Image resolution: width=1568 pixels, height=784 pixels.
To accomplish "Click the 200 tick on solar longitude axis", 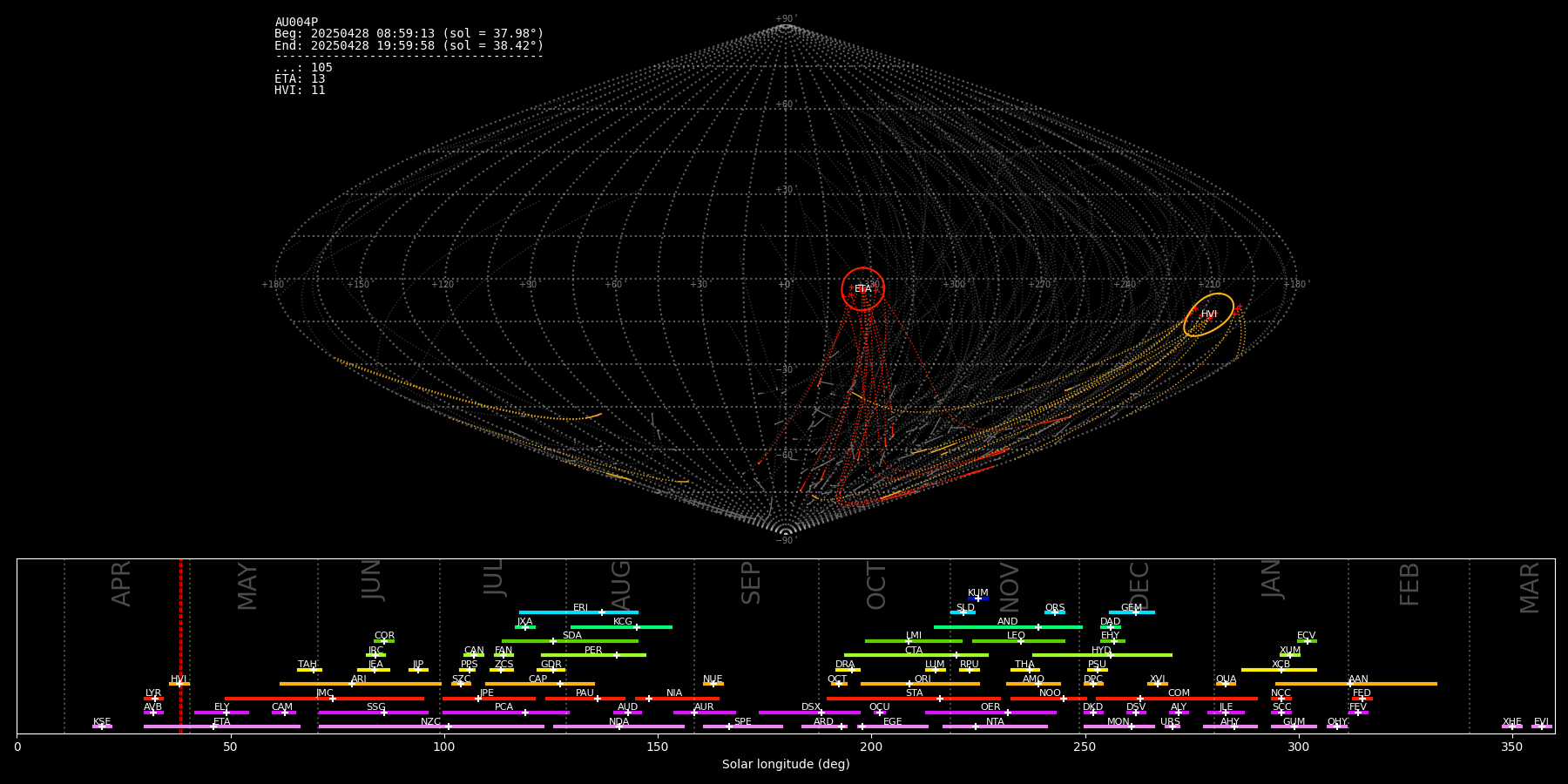I will pos(871,747).
